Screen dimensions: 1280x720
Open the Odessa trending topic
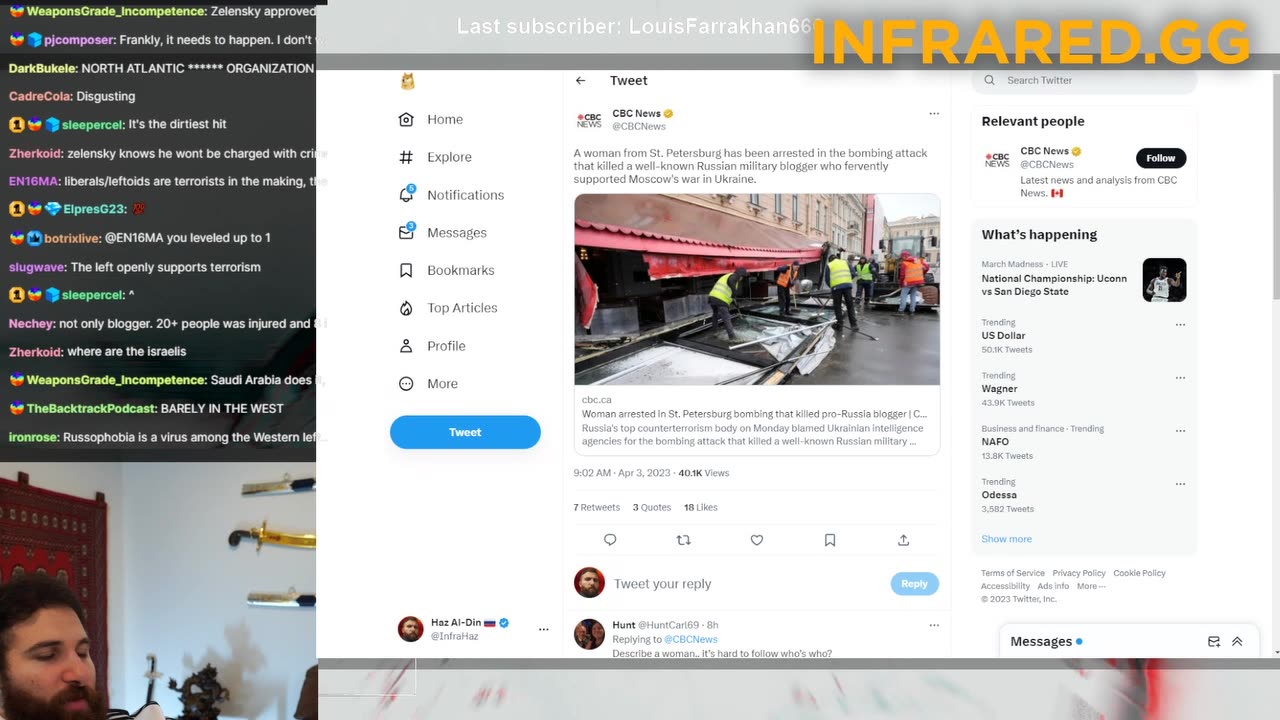point(999,495)
